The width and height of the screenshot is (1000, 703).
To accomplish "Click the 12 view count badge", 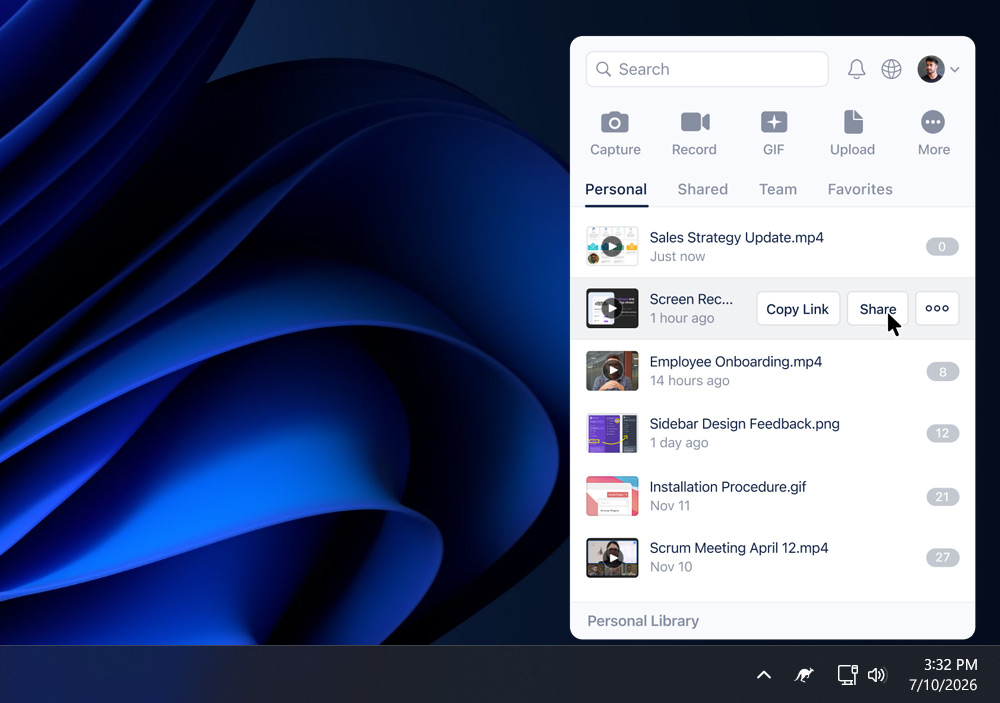I will pyautogui.click(x=942, y=434).
